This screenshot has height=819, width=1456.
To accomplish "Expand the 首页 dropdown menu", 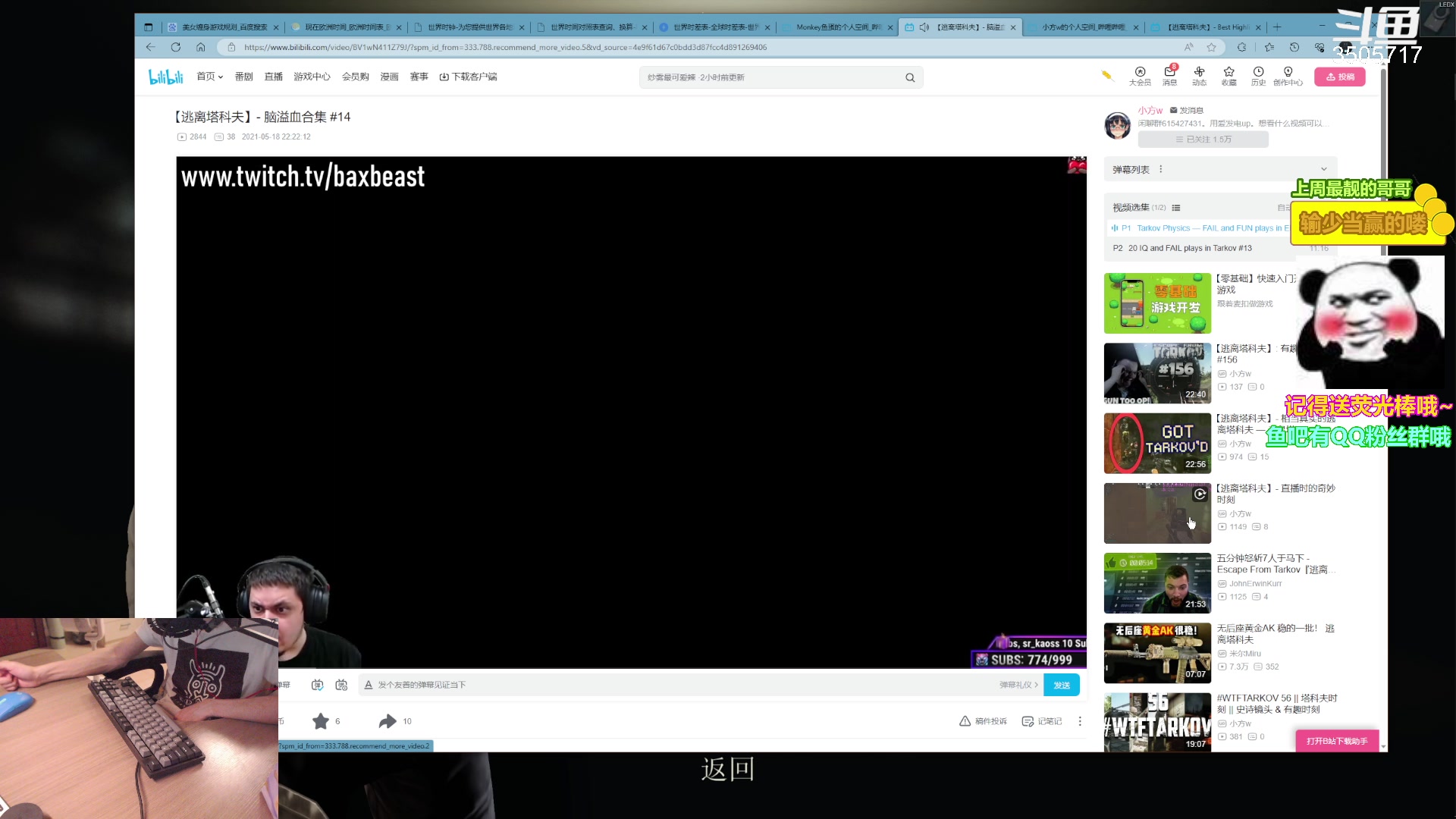I will [209, 77].
